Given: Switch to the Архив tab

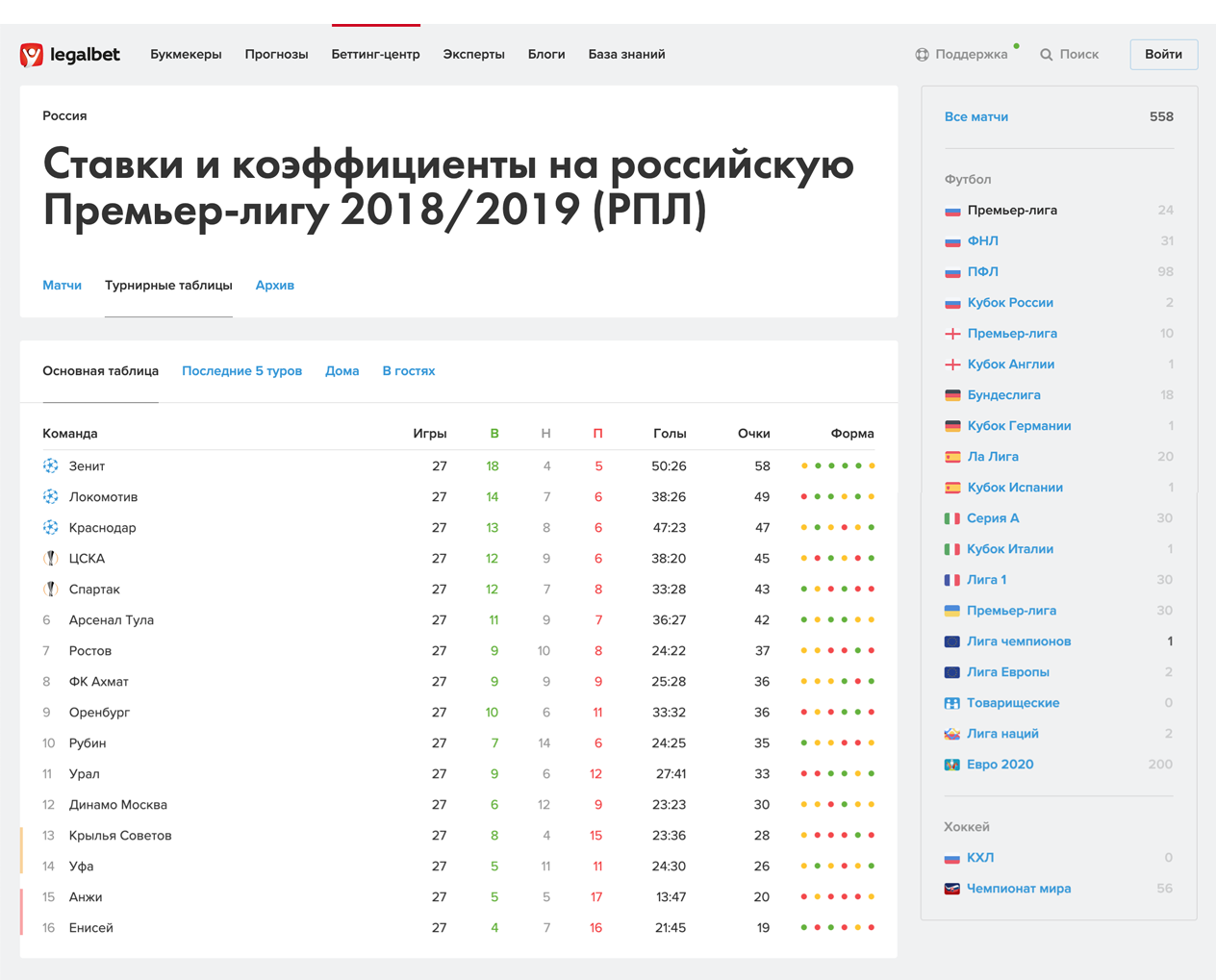Looking at the screenshot, I should tap(274, 286).
